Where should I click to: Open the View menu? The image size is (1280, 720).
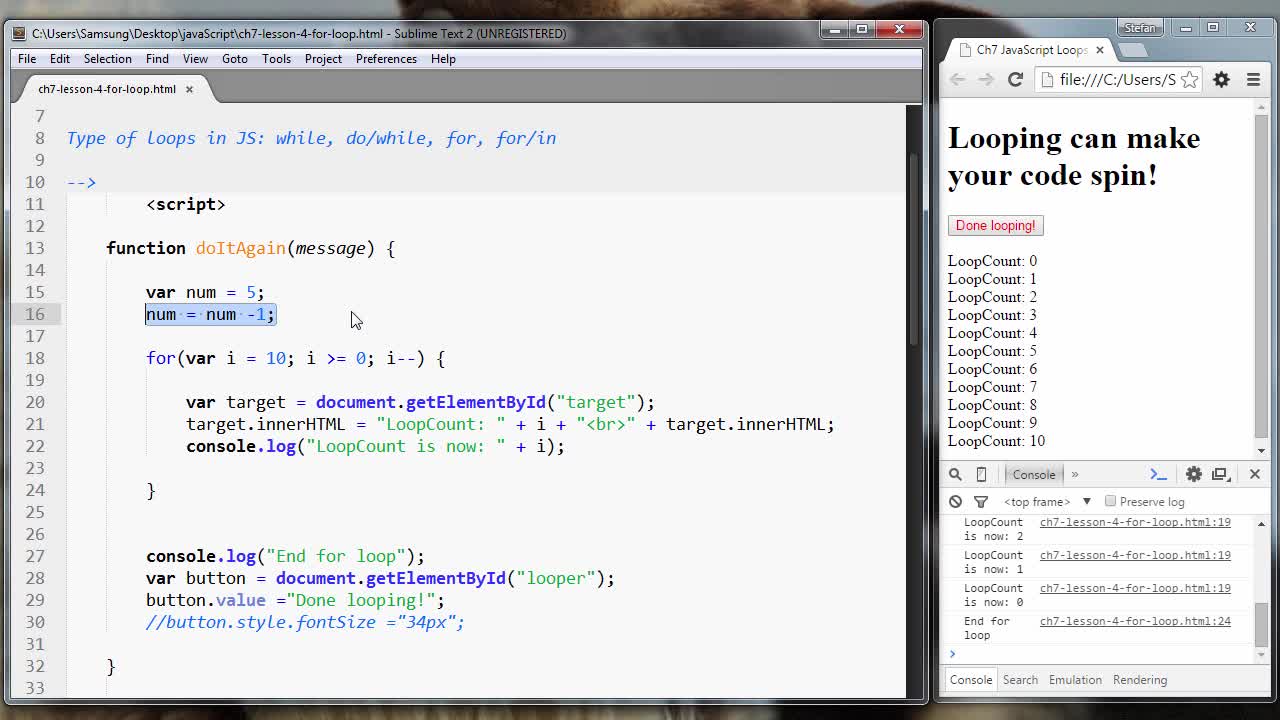tap(195, 59)
